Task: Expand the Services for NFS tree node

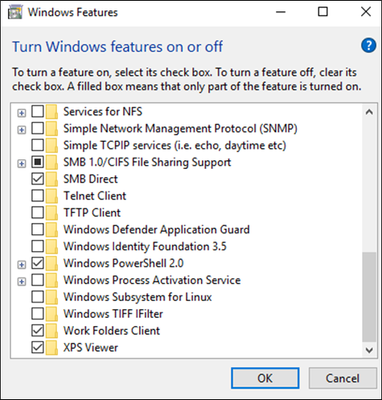Action: click(x=22, y=113)
